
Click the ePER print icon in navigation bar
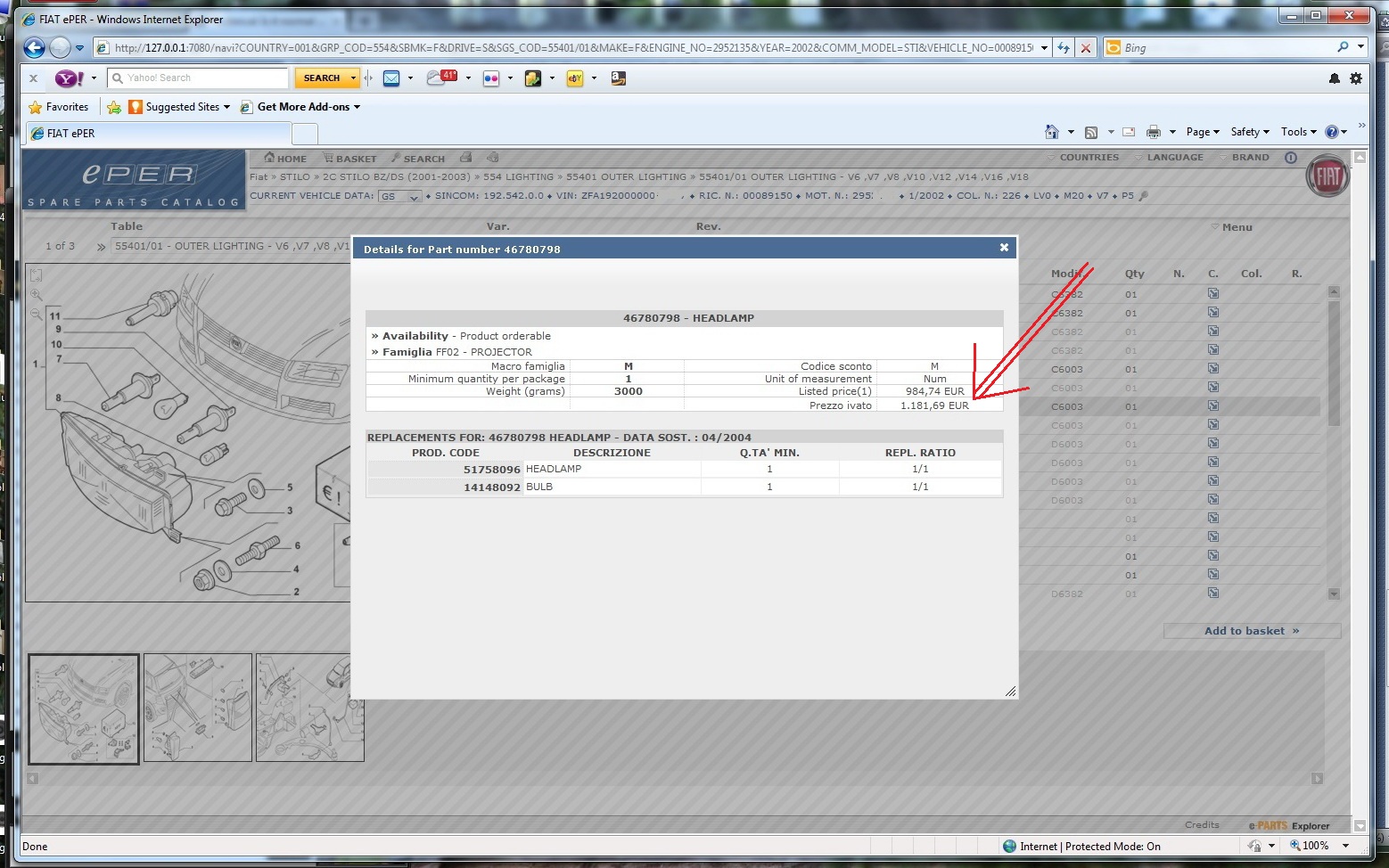tap(465, 158)
